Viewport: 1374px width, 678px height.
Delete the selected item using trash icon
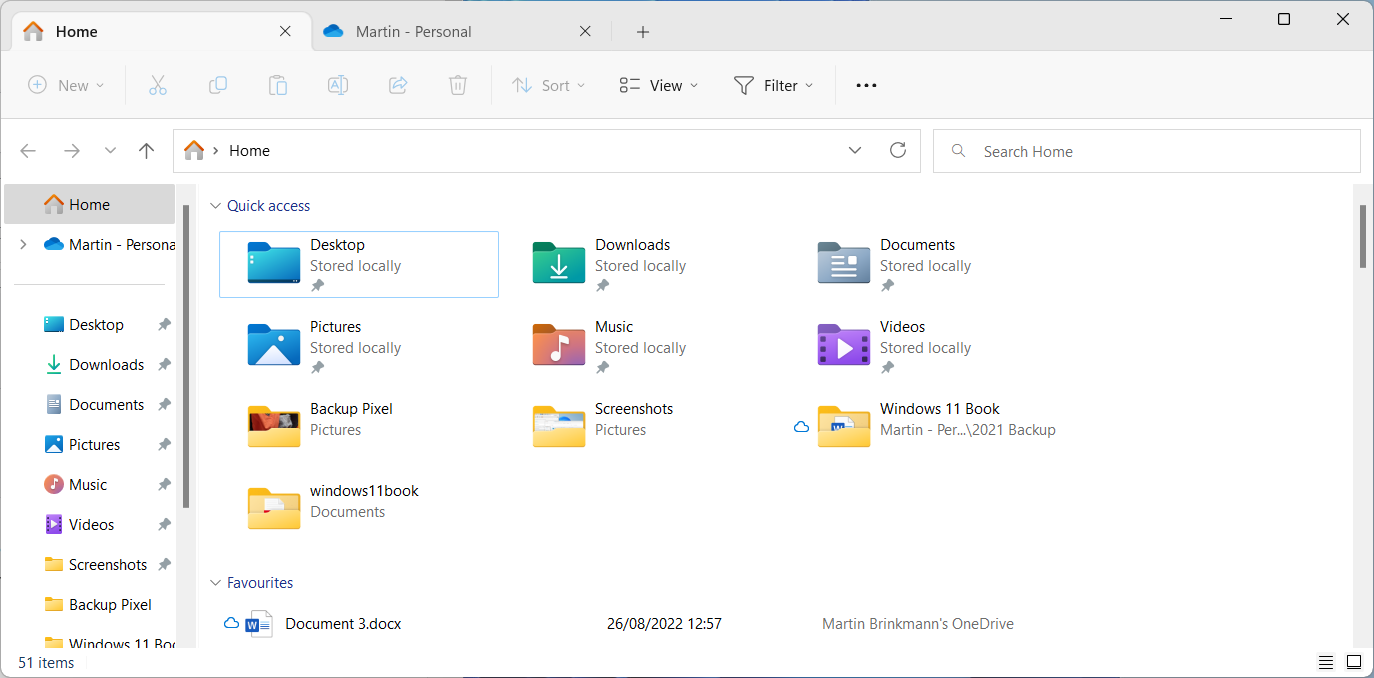point(458,85)
